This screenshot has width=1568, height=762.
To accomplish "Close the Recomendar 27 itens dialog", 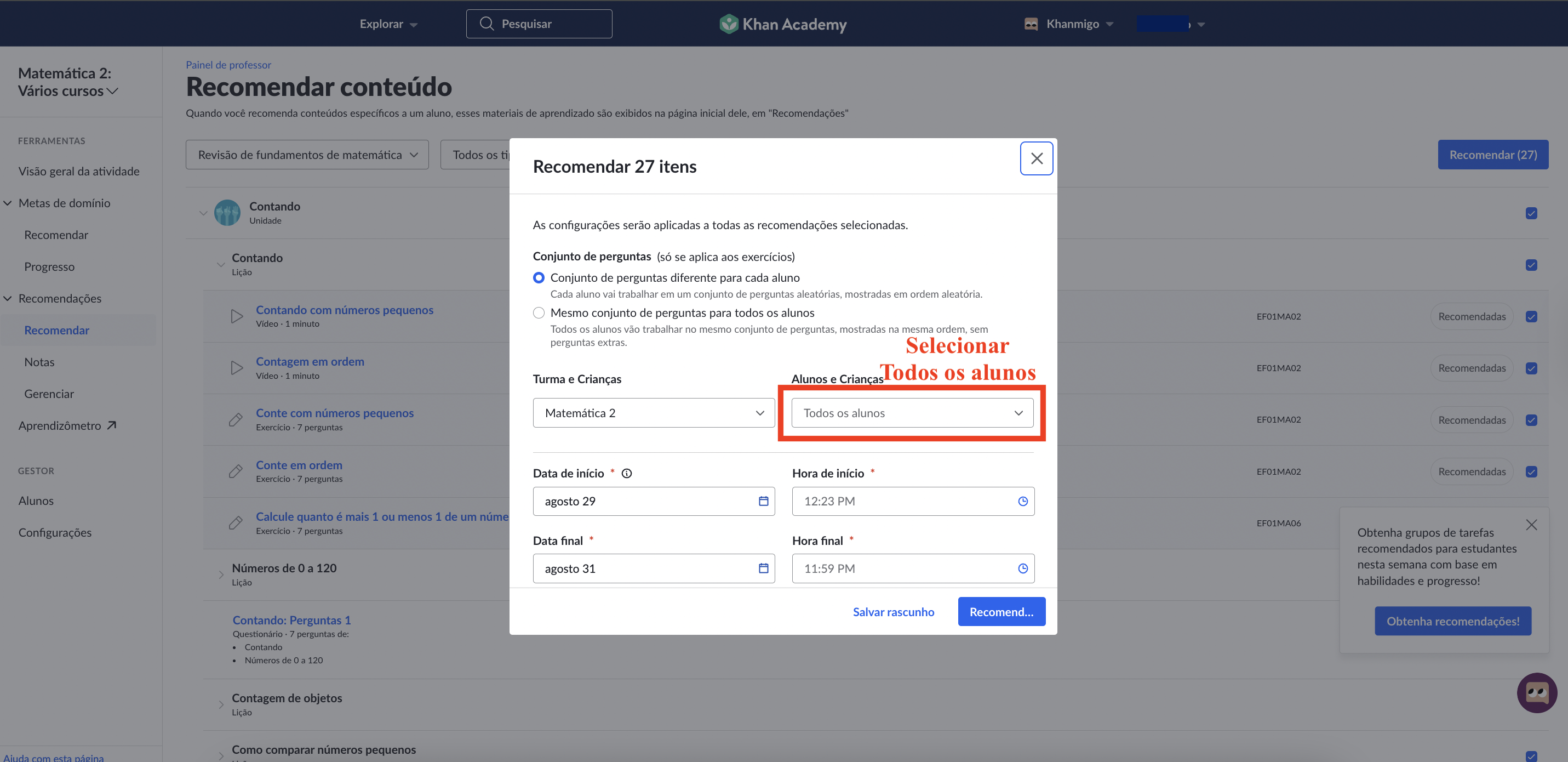I will coord(1036,158).
